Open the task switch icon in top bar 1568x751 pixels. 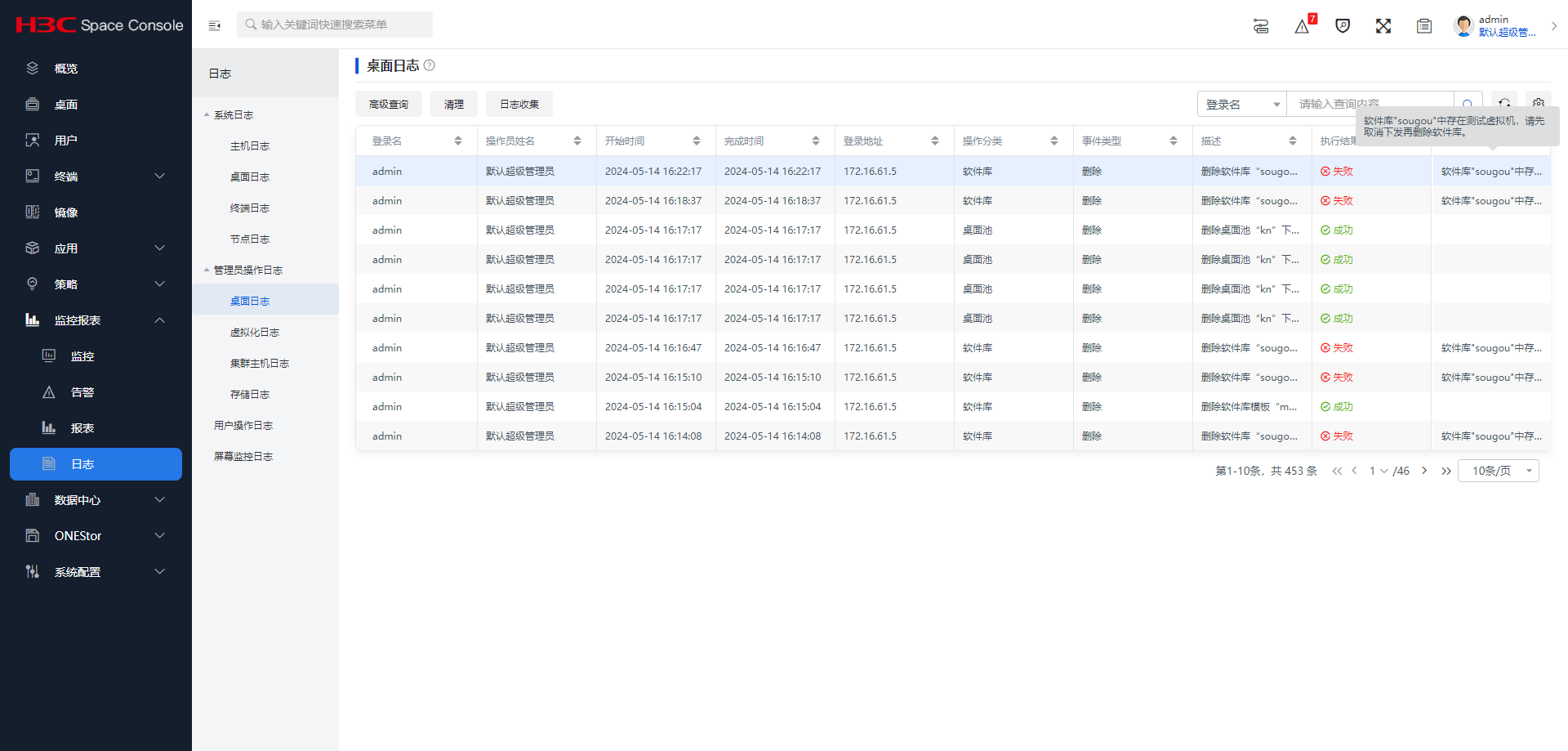click(1261, 26)
